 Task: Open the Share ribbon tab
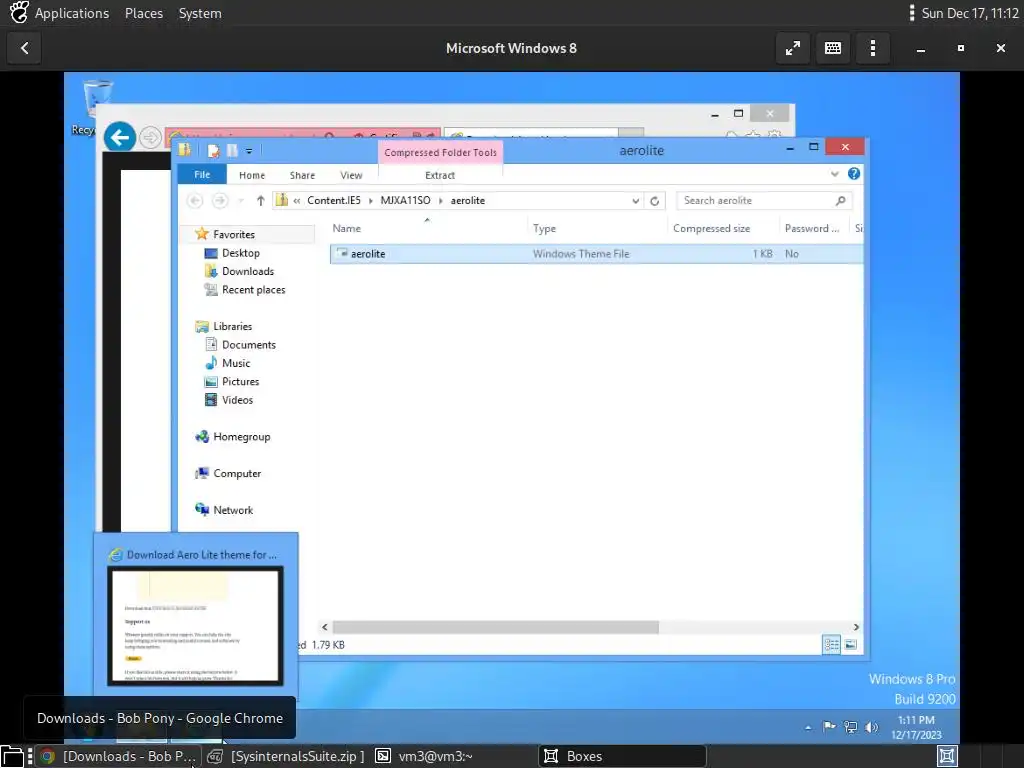pyautogui.click(x=302, y=175)
